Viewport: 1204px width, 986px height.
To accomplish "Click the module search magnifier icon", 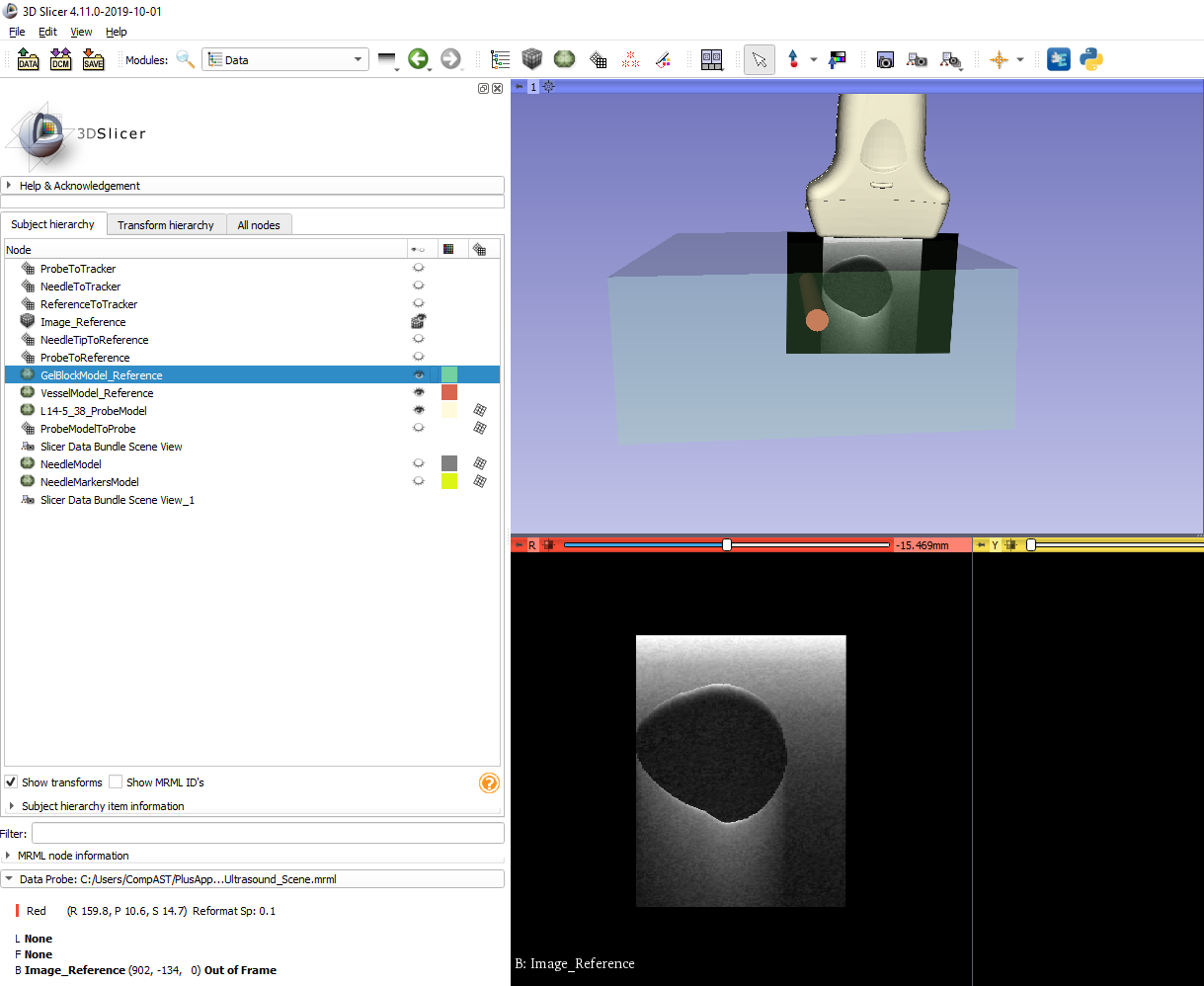I will 186,59.
